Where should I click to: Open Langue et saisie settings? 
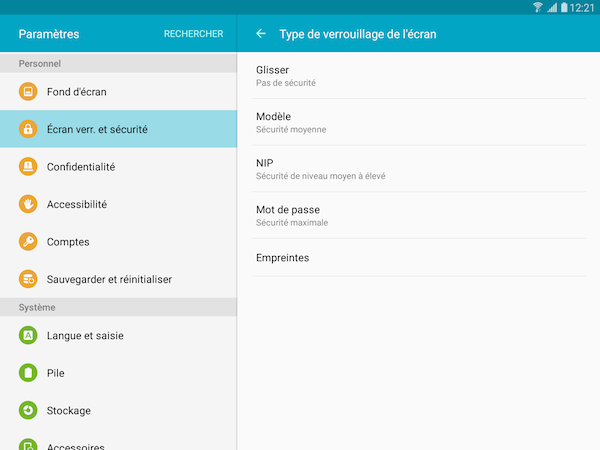click(x=118, y=335)
